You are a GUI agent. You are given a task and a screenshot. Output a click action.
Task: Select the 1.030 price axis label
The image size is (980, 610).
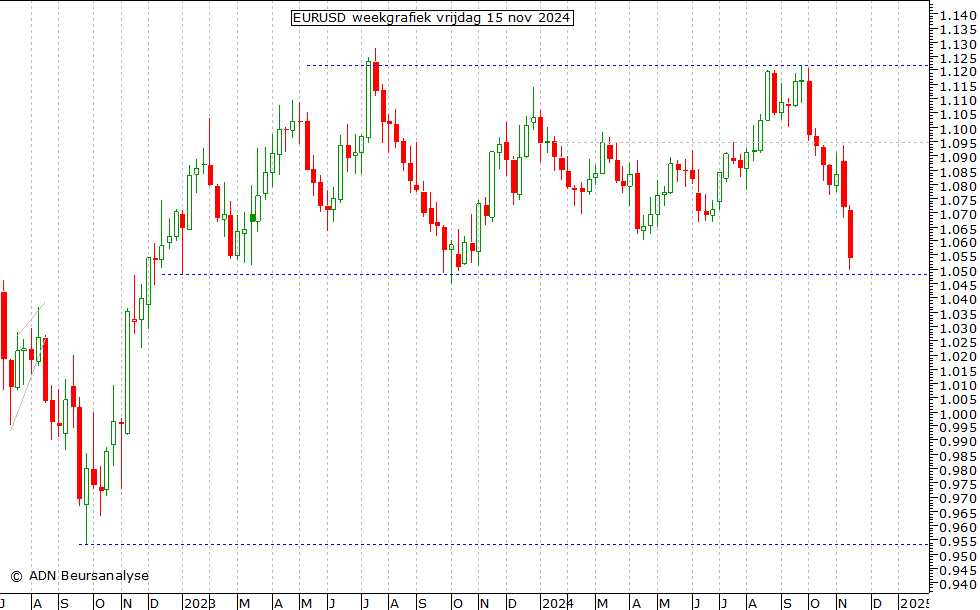pyautogui.click(x=958, y=328)
